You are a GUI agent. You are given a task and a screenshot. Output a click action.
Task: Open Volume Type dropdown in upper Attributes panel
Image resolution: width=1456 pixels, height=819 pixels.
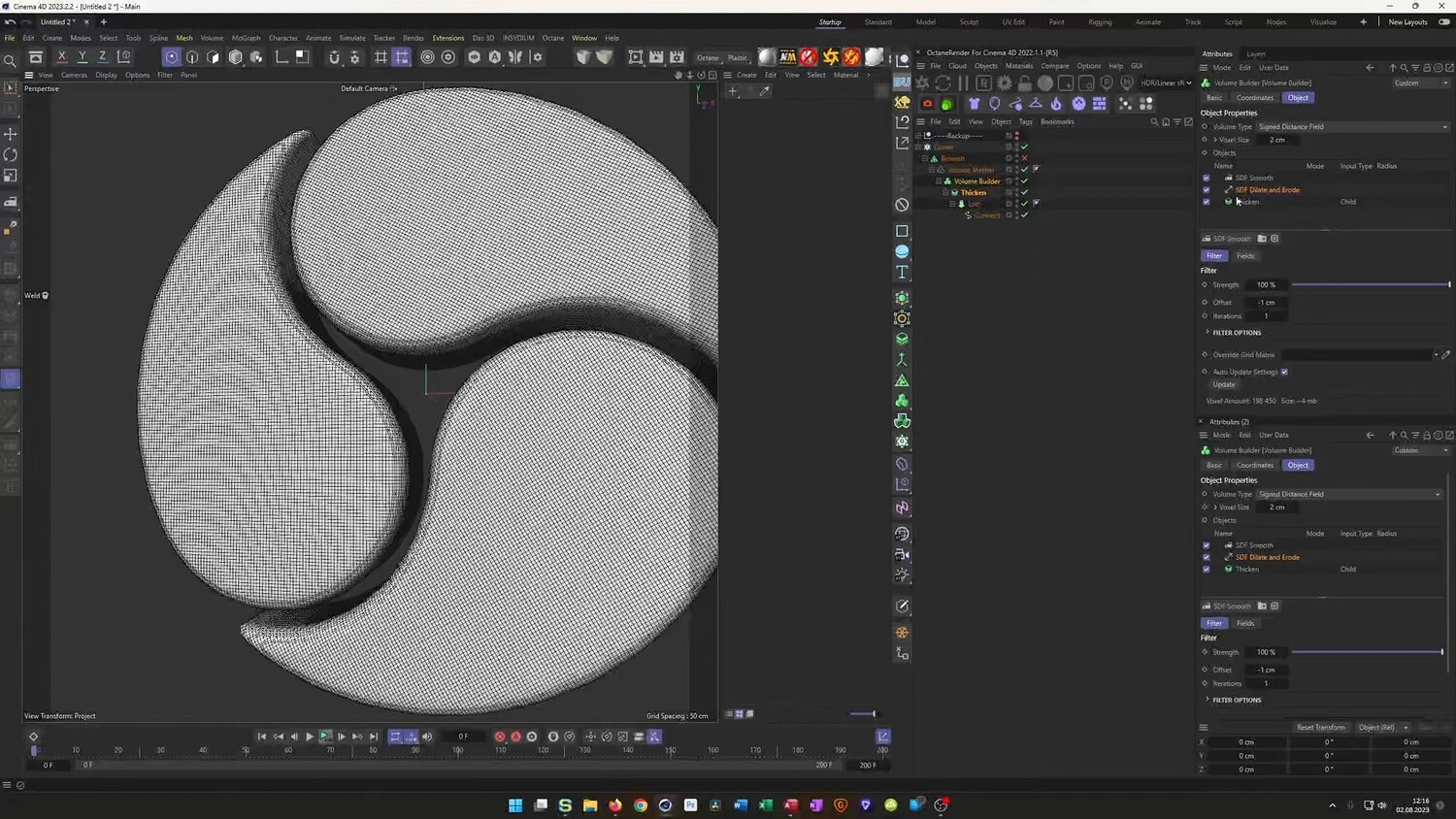pos(1352,127)
